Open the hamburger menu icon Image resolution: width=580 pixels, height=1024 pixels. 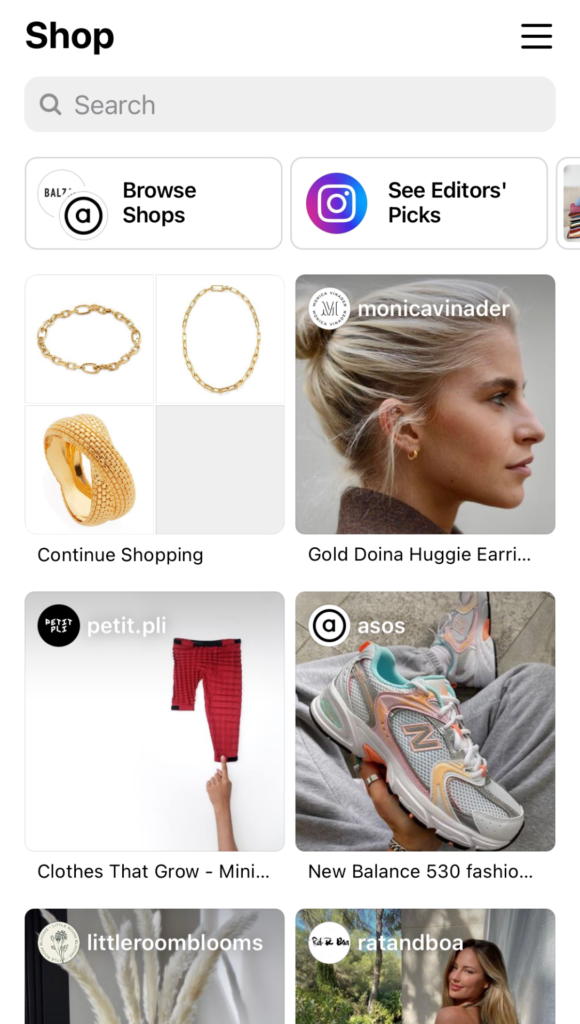pos(536,36)
